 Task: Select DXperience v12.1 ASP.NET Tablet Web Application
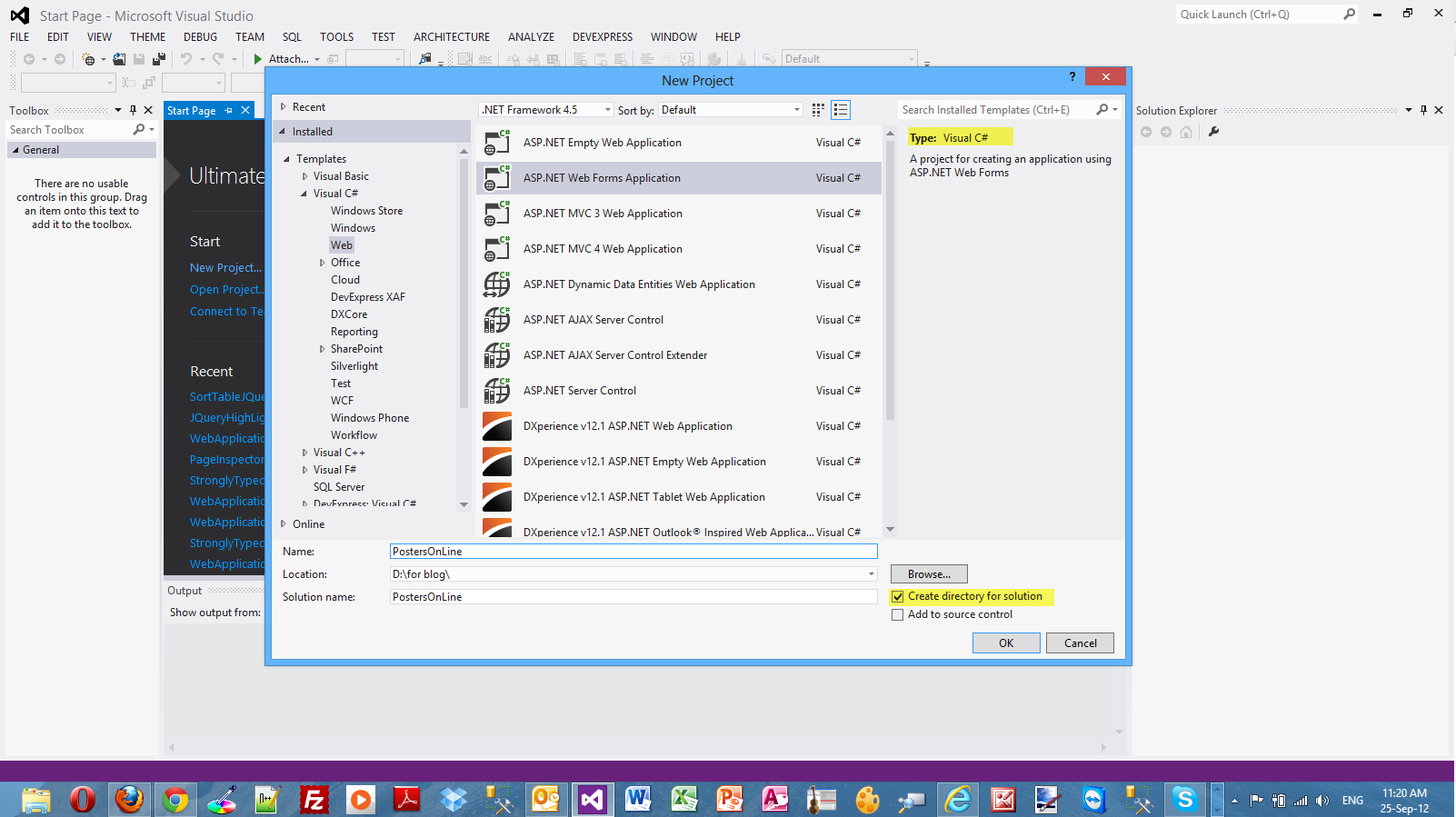click(679, 497)
